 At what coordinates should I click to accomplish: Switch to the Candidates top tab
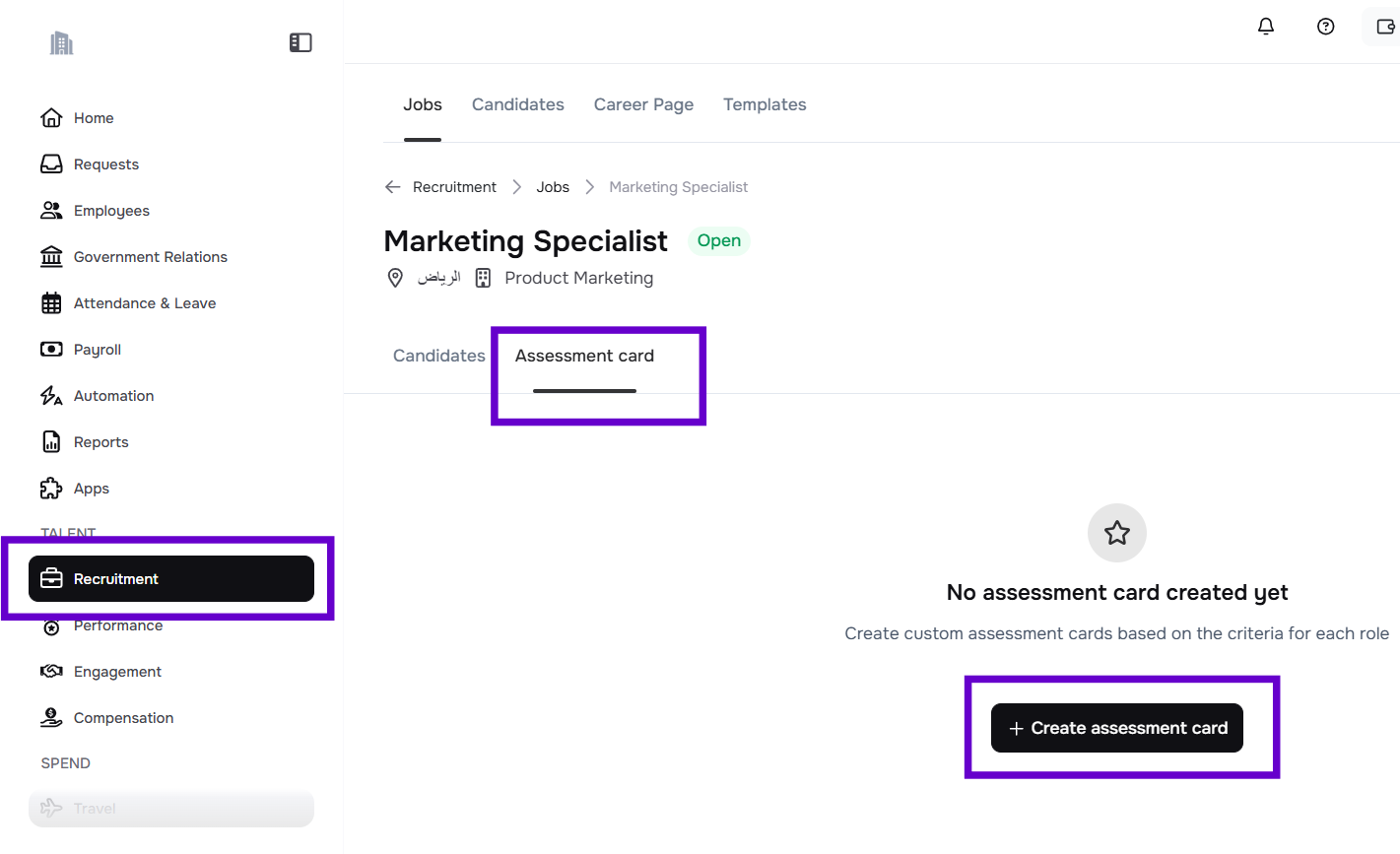517,104
